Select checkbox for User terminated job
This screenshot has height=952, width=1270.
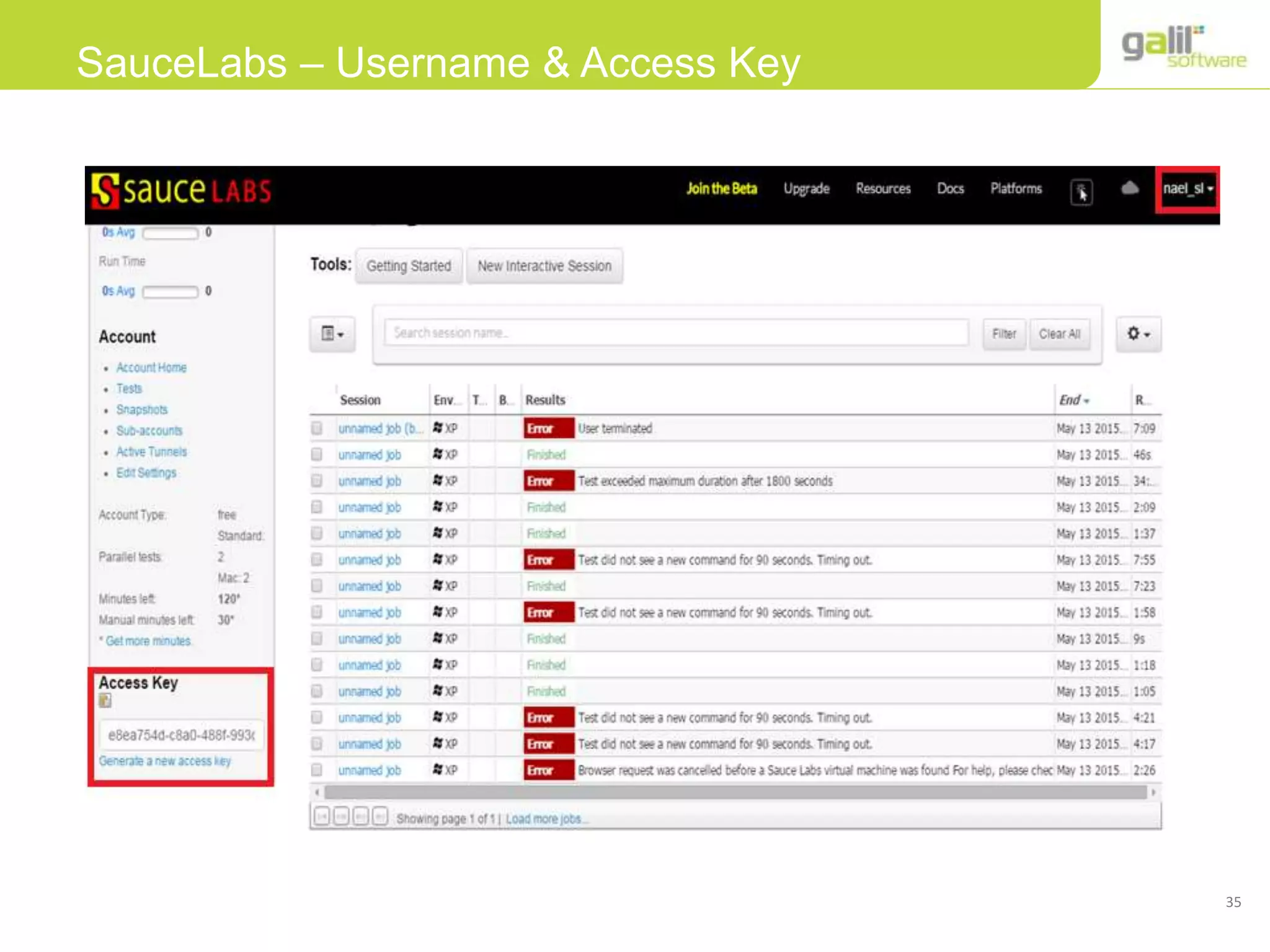click(317, 428)
